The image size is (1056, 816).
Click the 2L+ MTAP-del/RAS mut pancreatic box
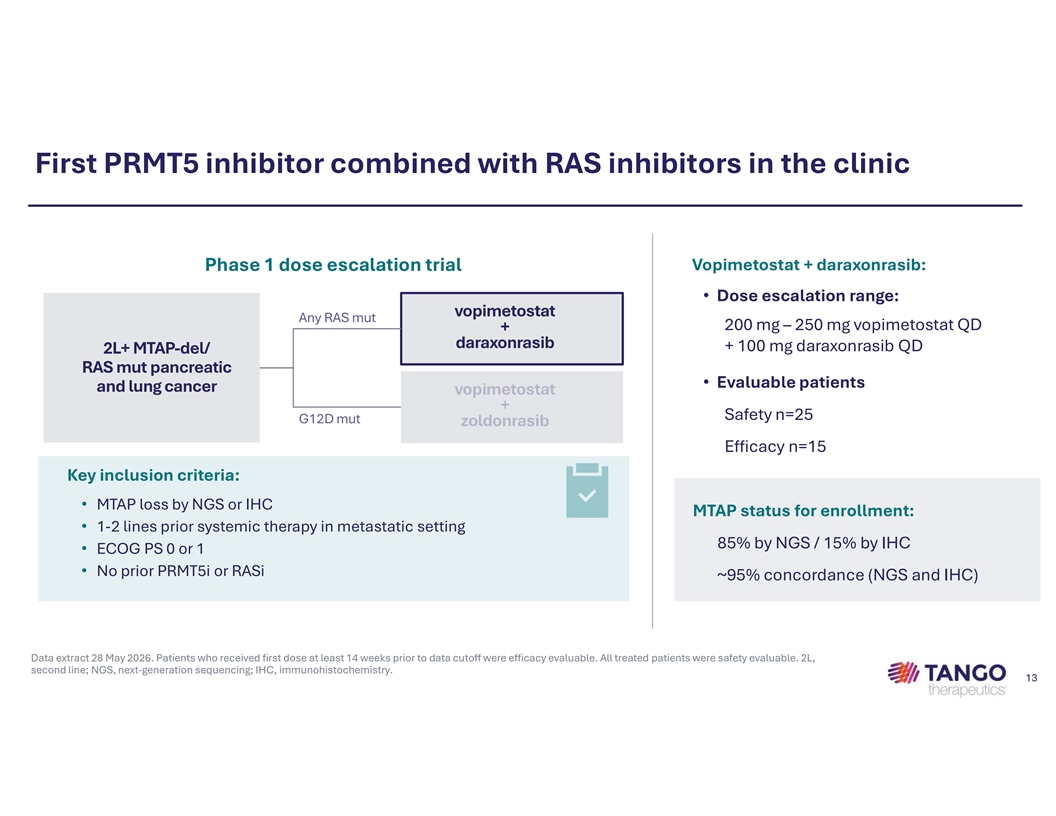(x=152, y=368)
